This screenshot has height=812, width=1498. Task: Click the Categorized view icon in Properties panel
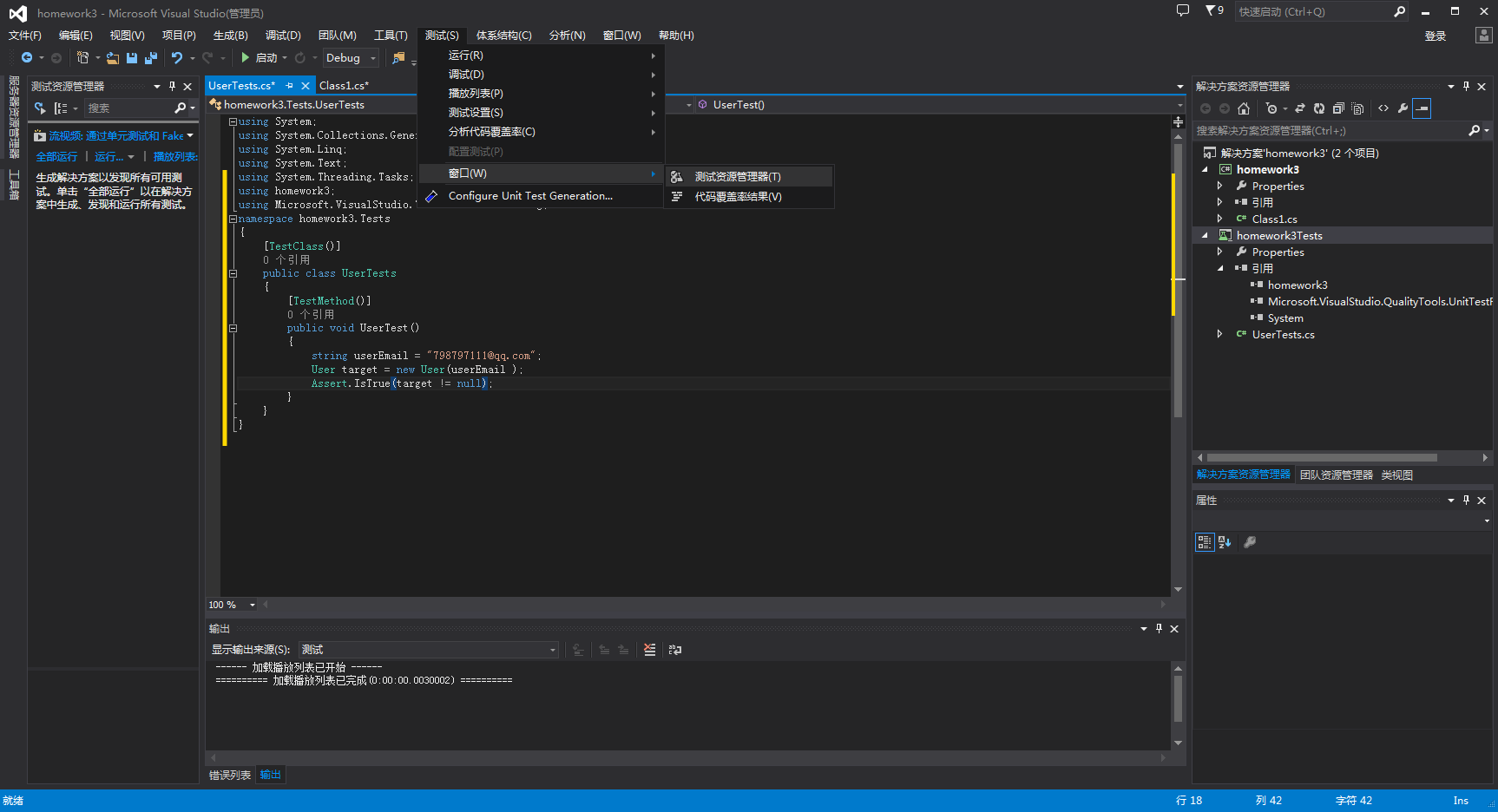click(1205, 542)
